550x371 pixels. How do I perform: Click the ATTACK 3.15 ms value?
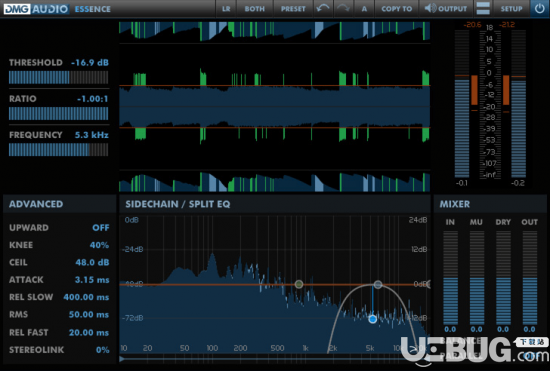click(92, 280)
